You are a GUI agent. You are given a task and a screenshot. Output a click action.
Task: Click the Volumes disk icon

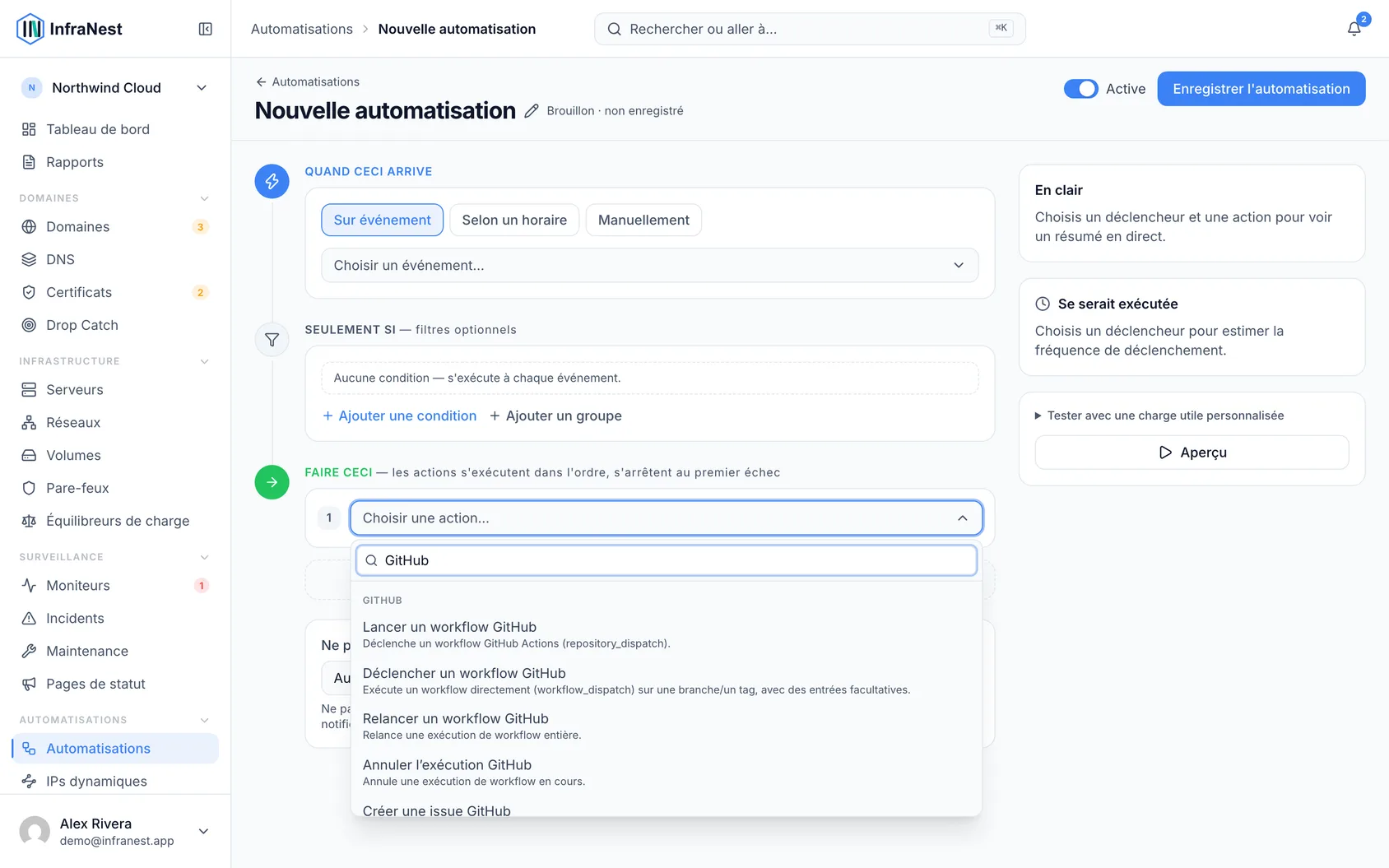pyautogui.click(x=29, y=455)
